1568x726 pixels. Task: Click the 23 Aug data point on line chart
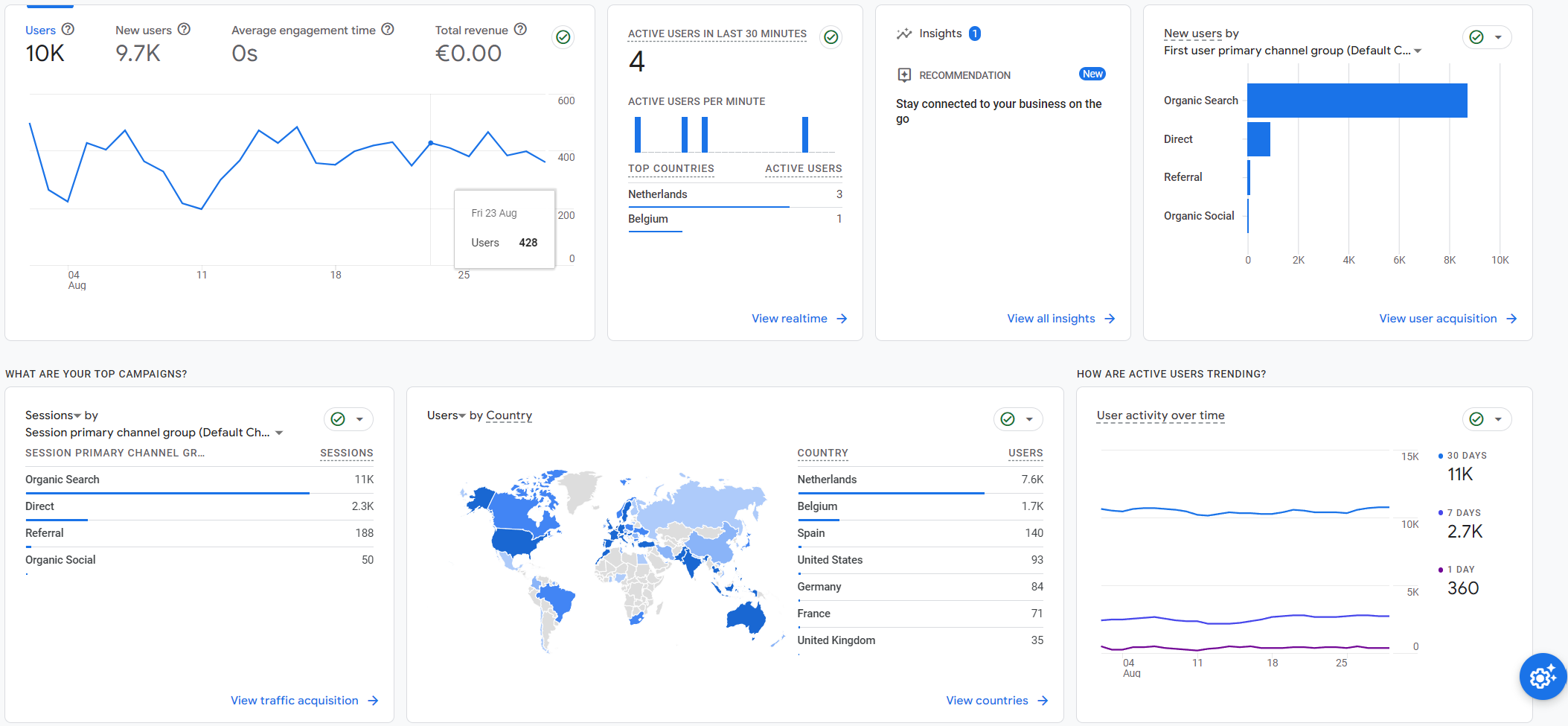pos(431,143)
